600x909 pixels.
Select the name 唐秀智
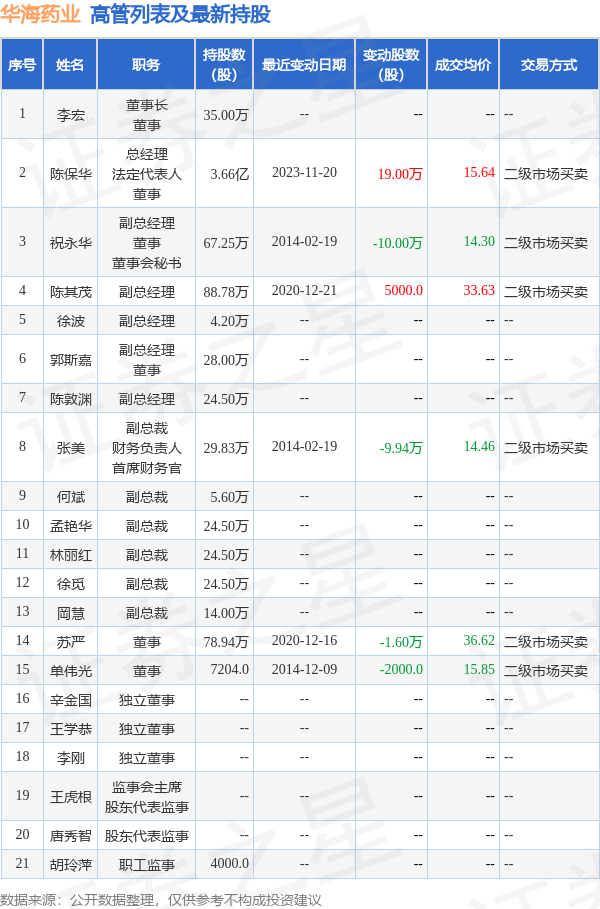(71, 836)
